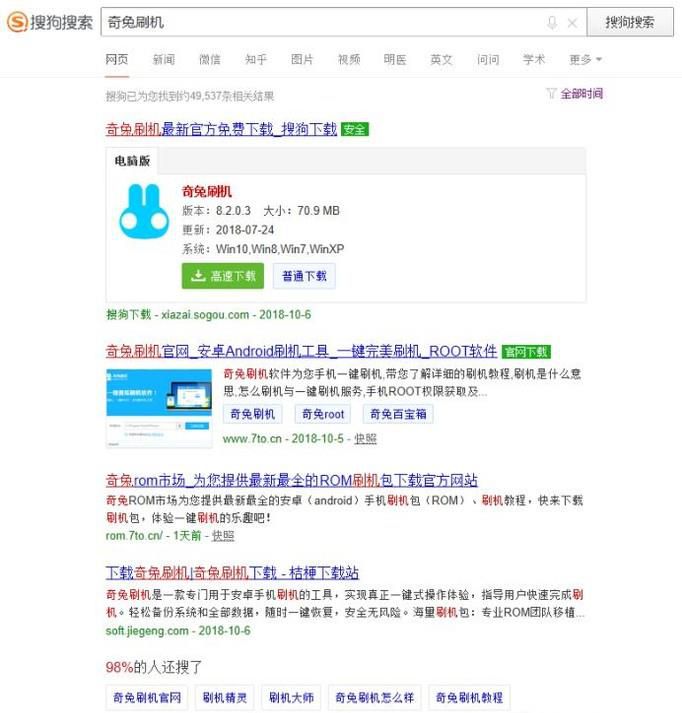This screenshot has width=682, height=713.
Task: Click the 奇兔百宝箱 sub-link
Action: 398,414
